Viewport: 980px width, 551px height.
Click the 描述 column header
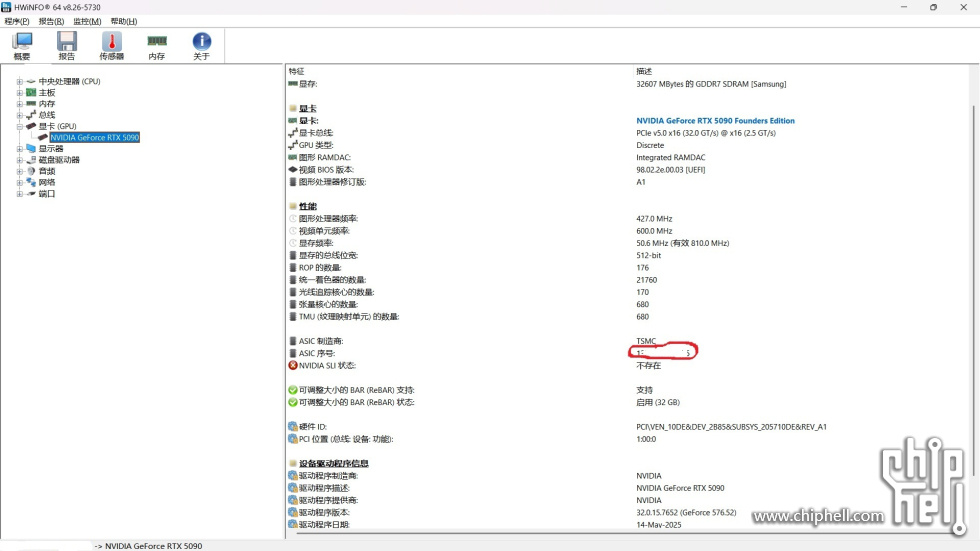pos(644,71)
